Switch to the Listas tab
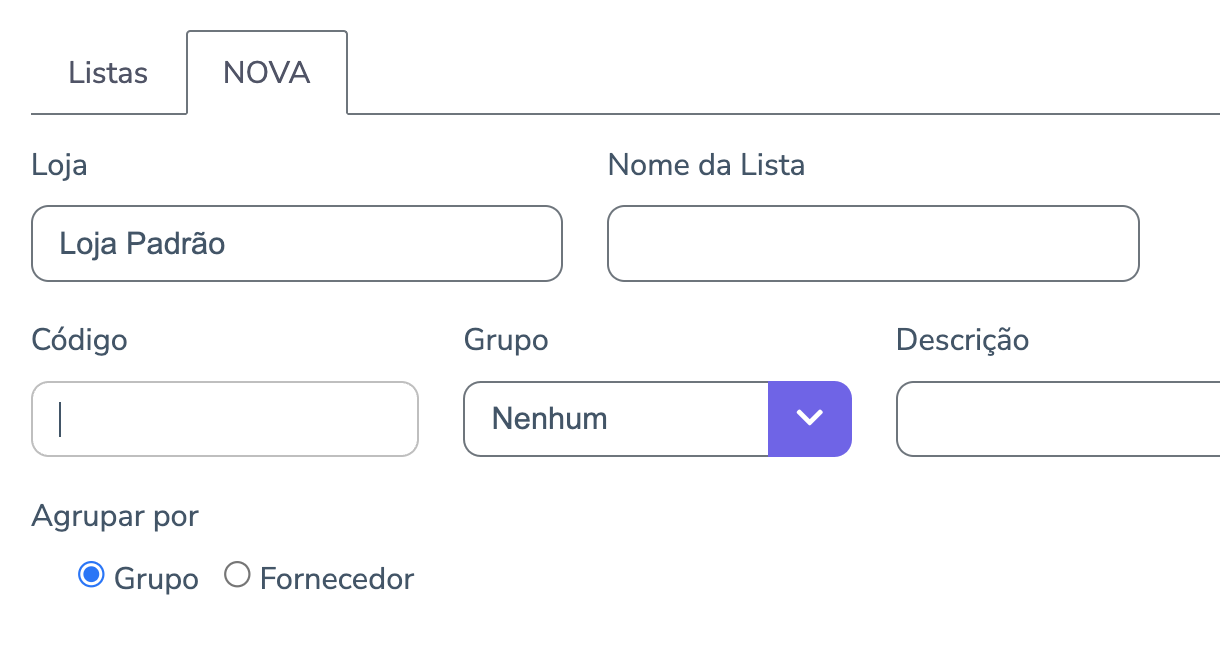 tap(108, 73)
